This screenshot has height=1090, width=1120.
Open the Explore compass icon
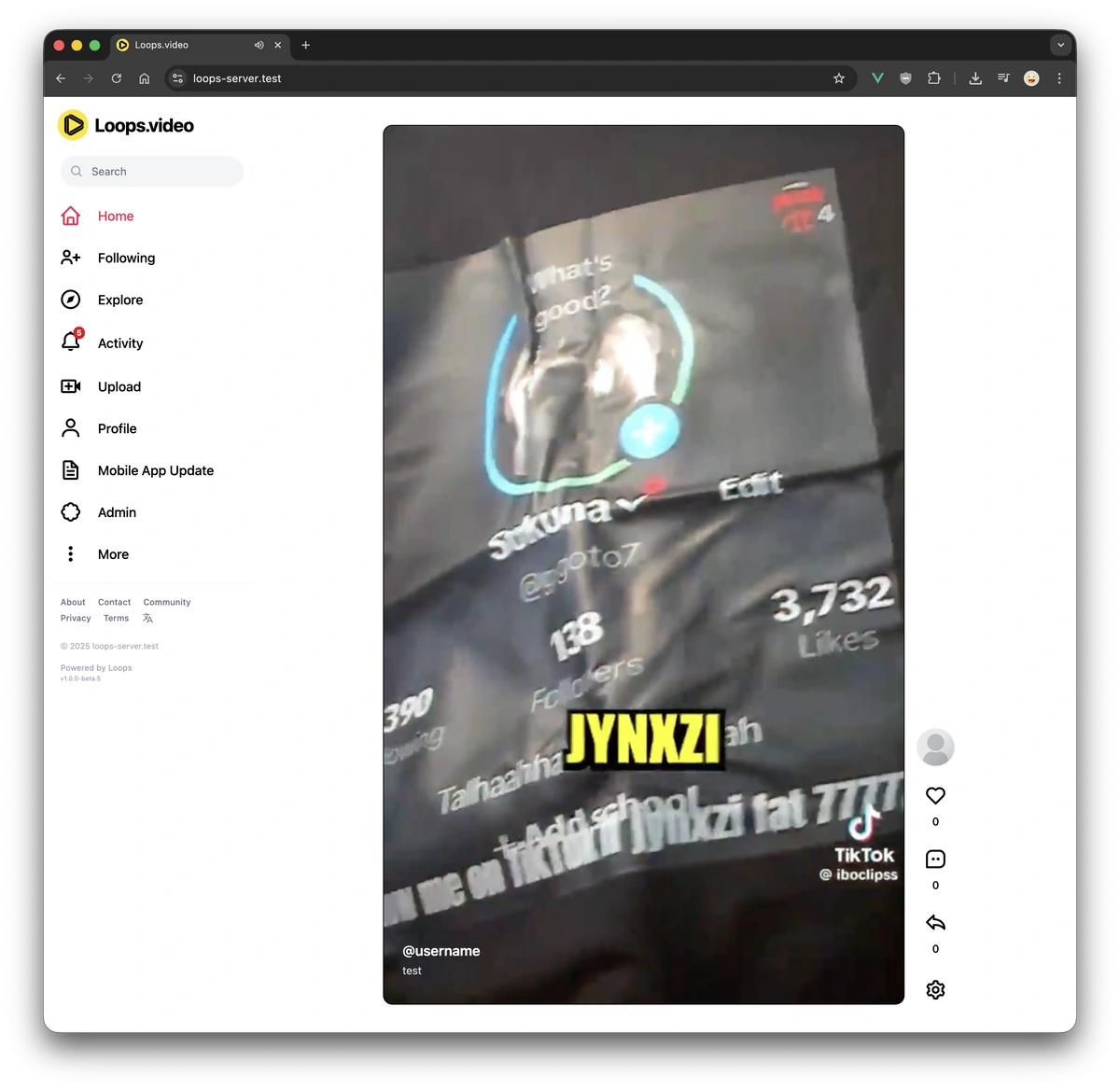point(70,300)
